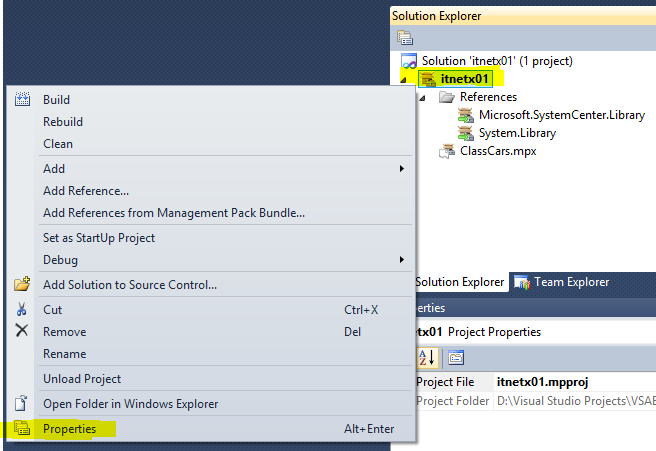Viewport: 656px width, 451px height.
Task: Click the Open Folder in Windows Explorer icon
Action: [x=22, y=404]
